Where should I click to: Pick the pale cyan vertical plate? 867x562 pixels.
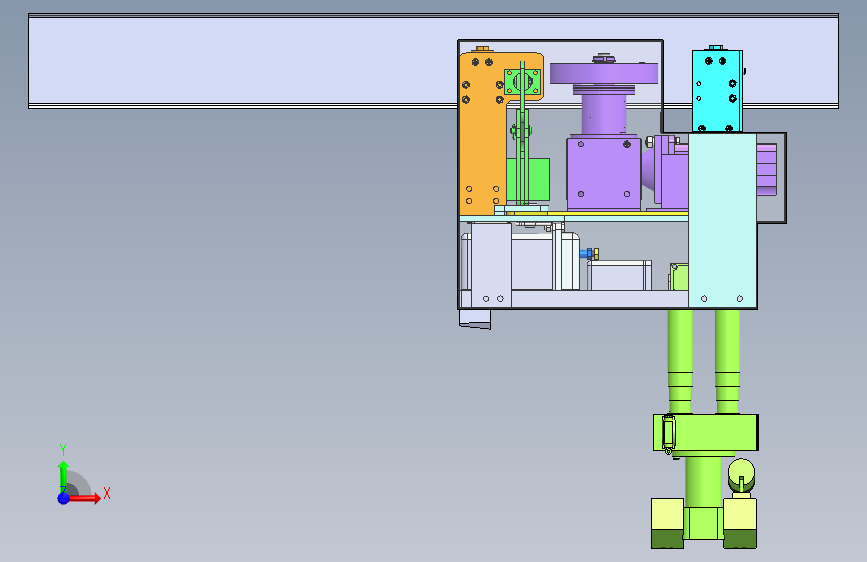722,220
